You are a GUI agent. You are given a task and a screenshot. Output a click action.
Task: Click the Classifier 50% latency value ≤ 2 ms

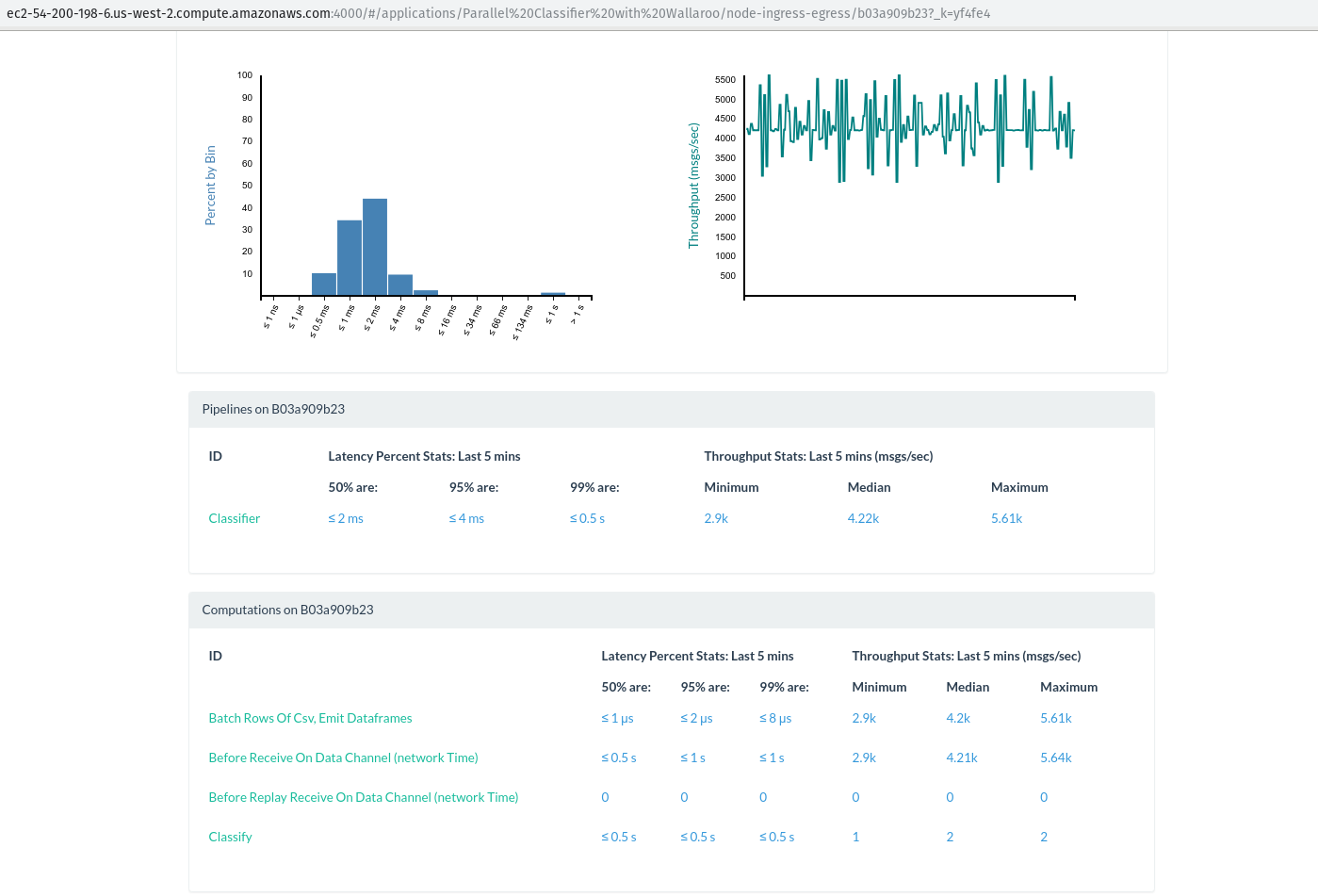(346, 518)
